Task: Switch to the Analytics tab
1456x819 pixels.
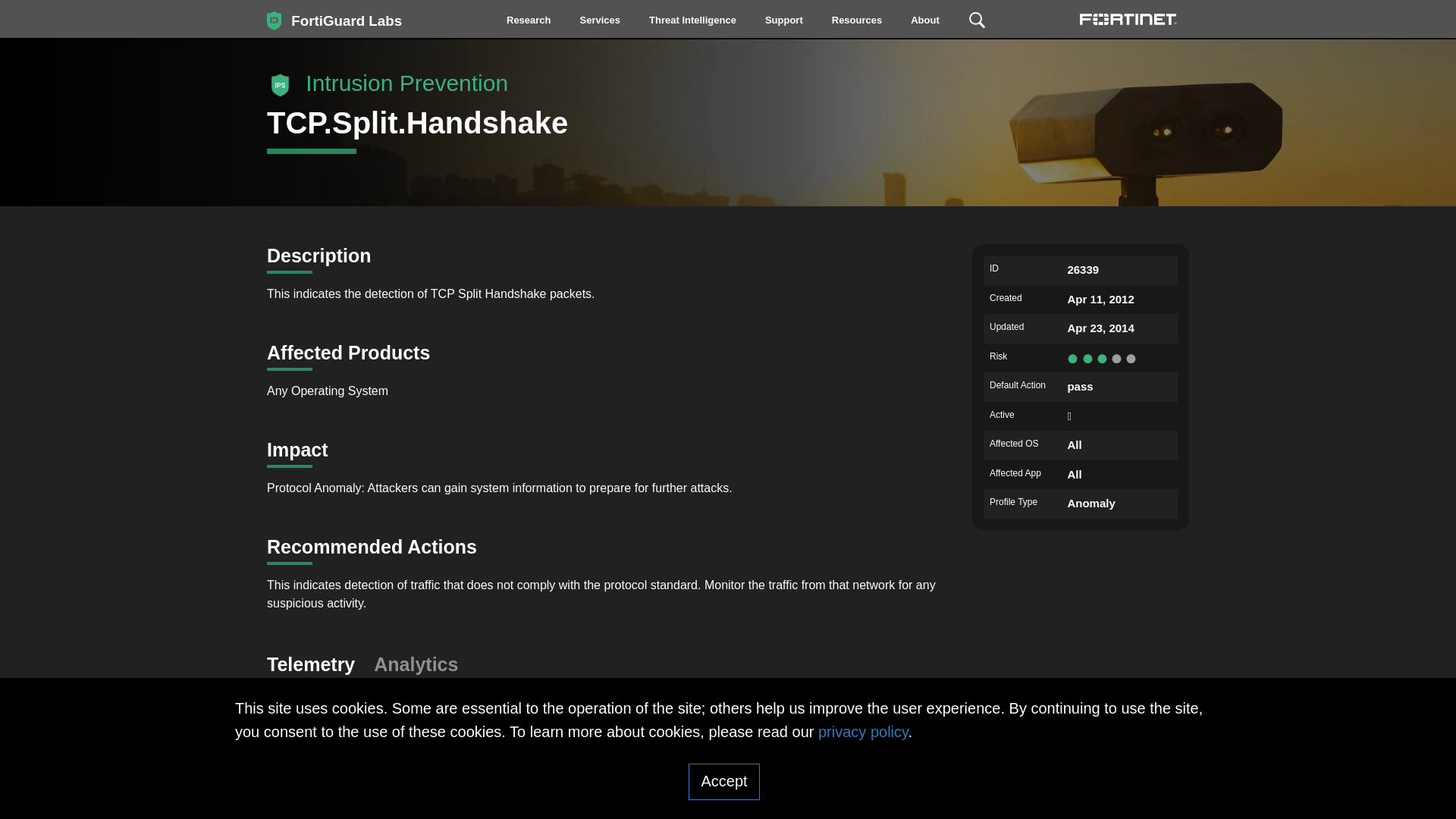Action: [416, 664]
